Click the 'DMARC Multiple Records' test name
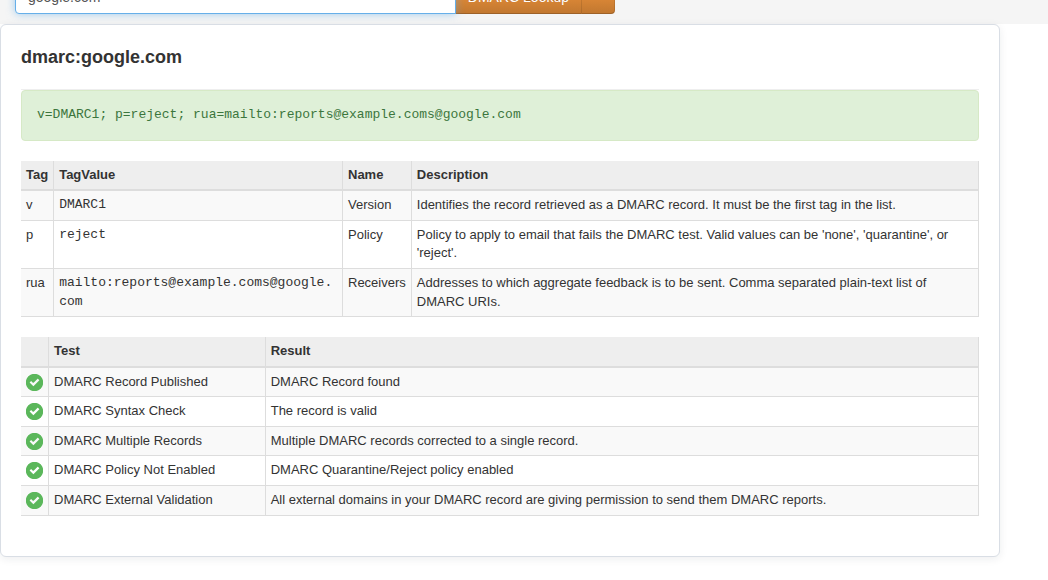The width and height of the screenshot is (1048, 580). 128,441
